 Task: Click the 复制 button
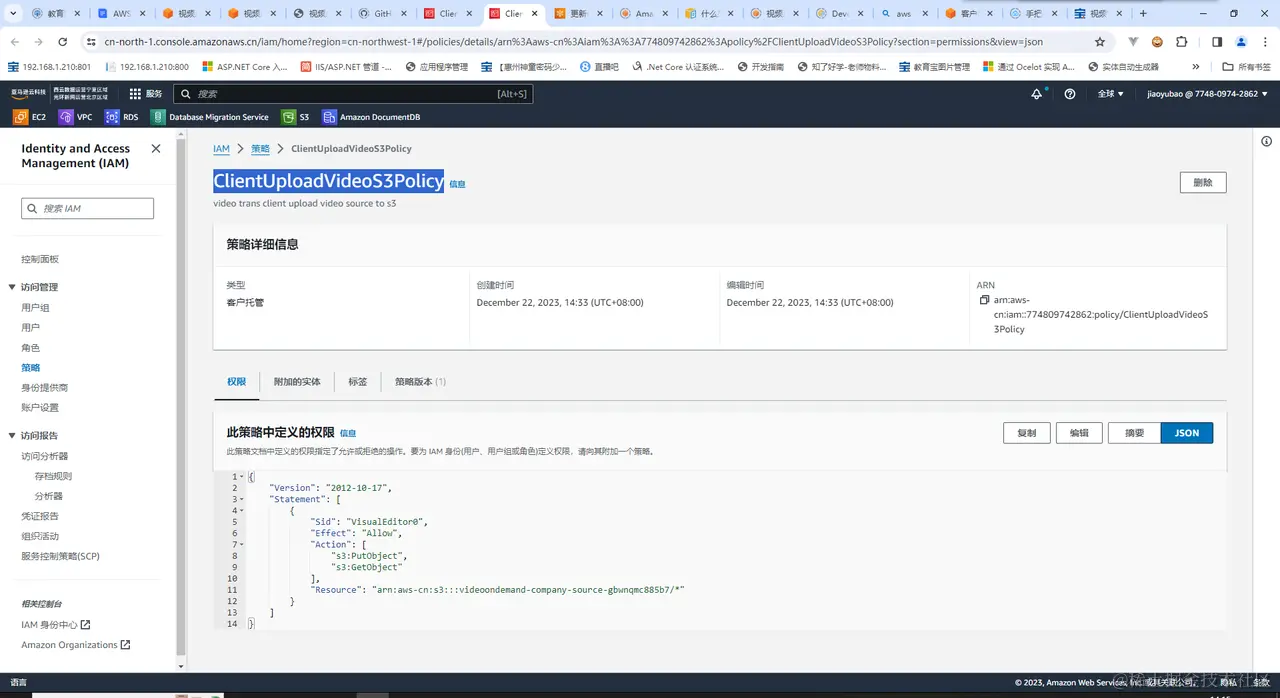tap(1027, 433)
